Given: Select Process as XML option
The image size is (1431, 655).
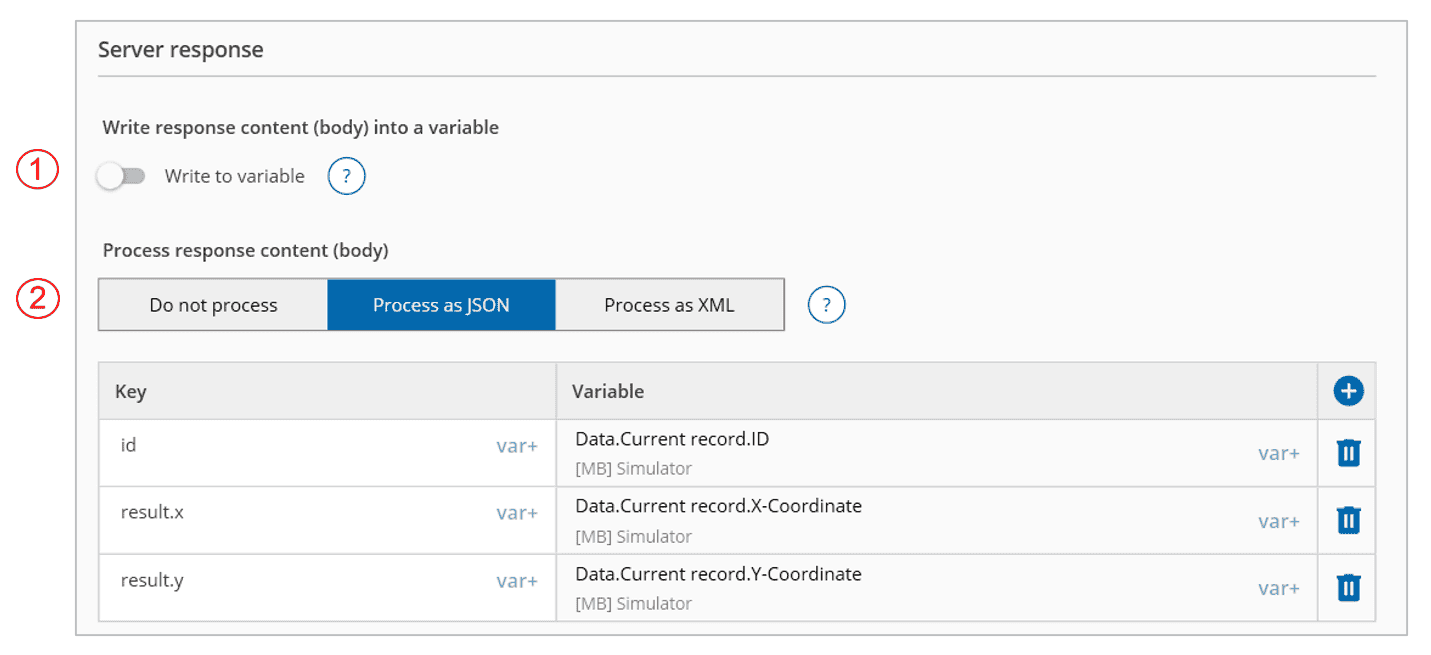Looking at the screenshot, I should (669, 305).
